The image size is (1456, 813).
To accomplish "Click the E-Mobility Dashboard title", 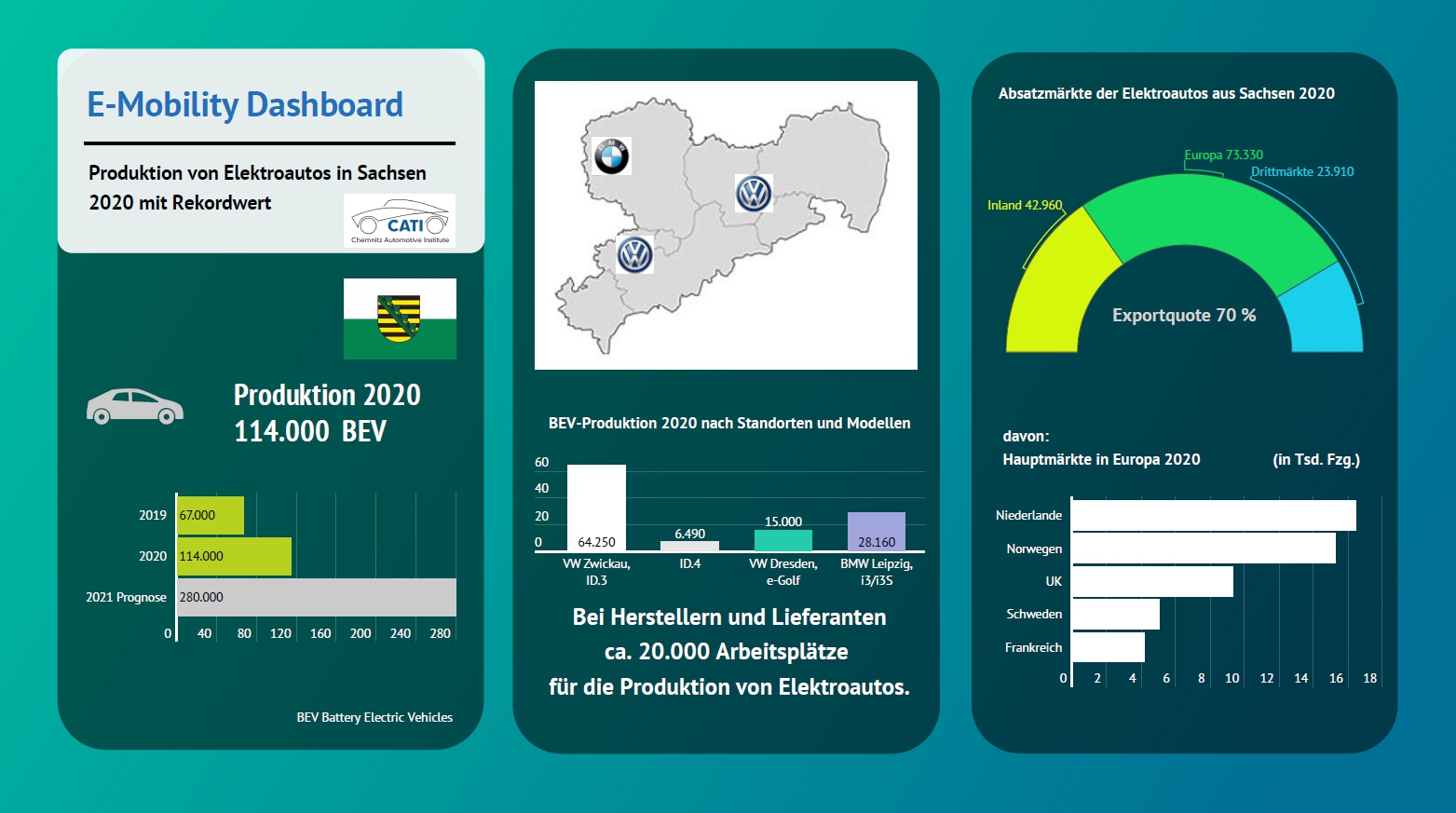I will pyautogui.click(x=245, y=104).
